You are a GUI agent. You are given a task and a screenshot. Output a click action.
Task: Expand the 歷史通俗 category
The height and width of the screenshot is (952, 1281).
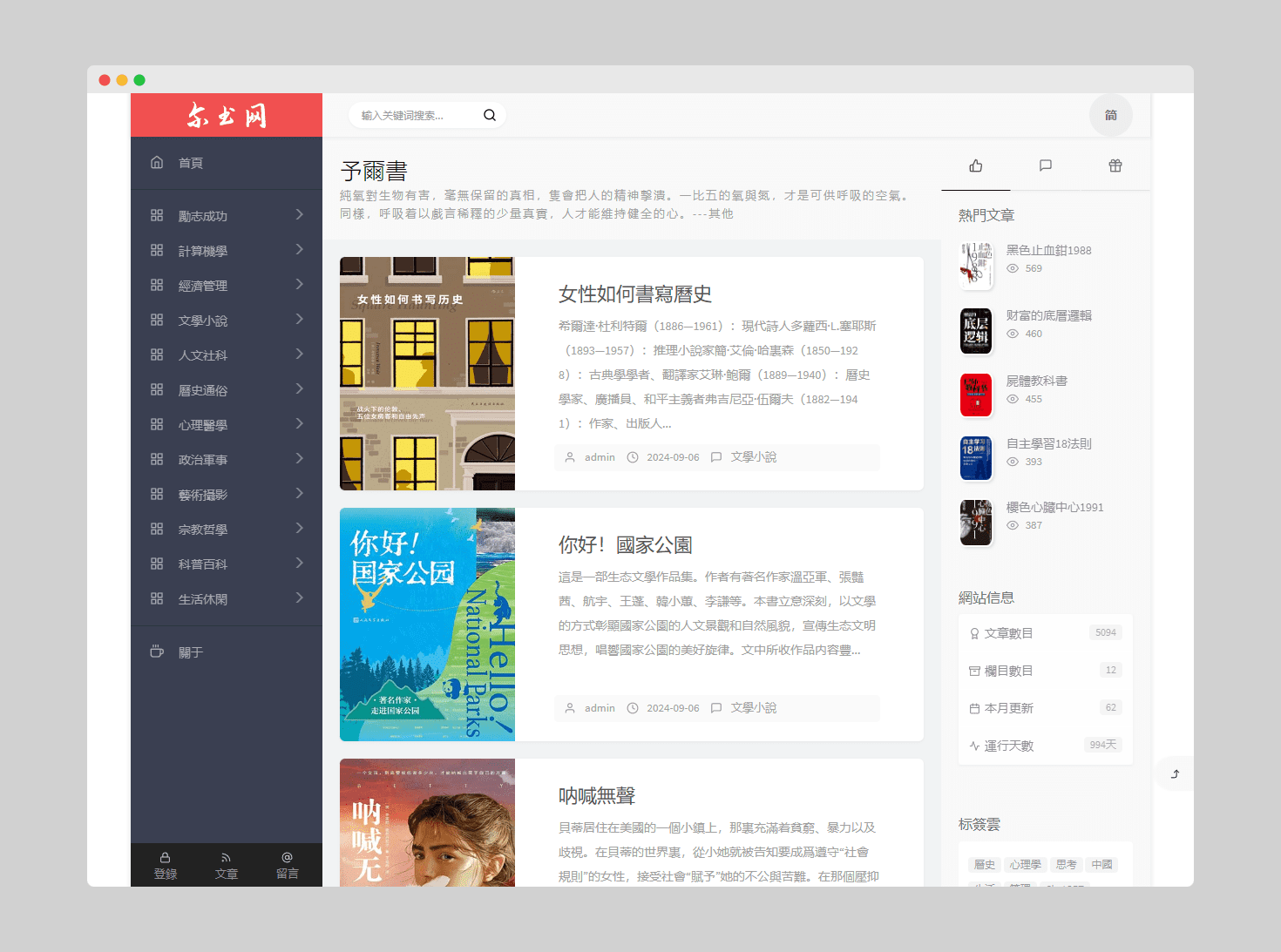pyautogui.click(x=203, y=389)
